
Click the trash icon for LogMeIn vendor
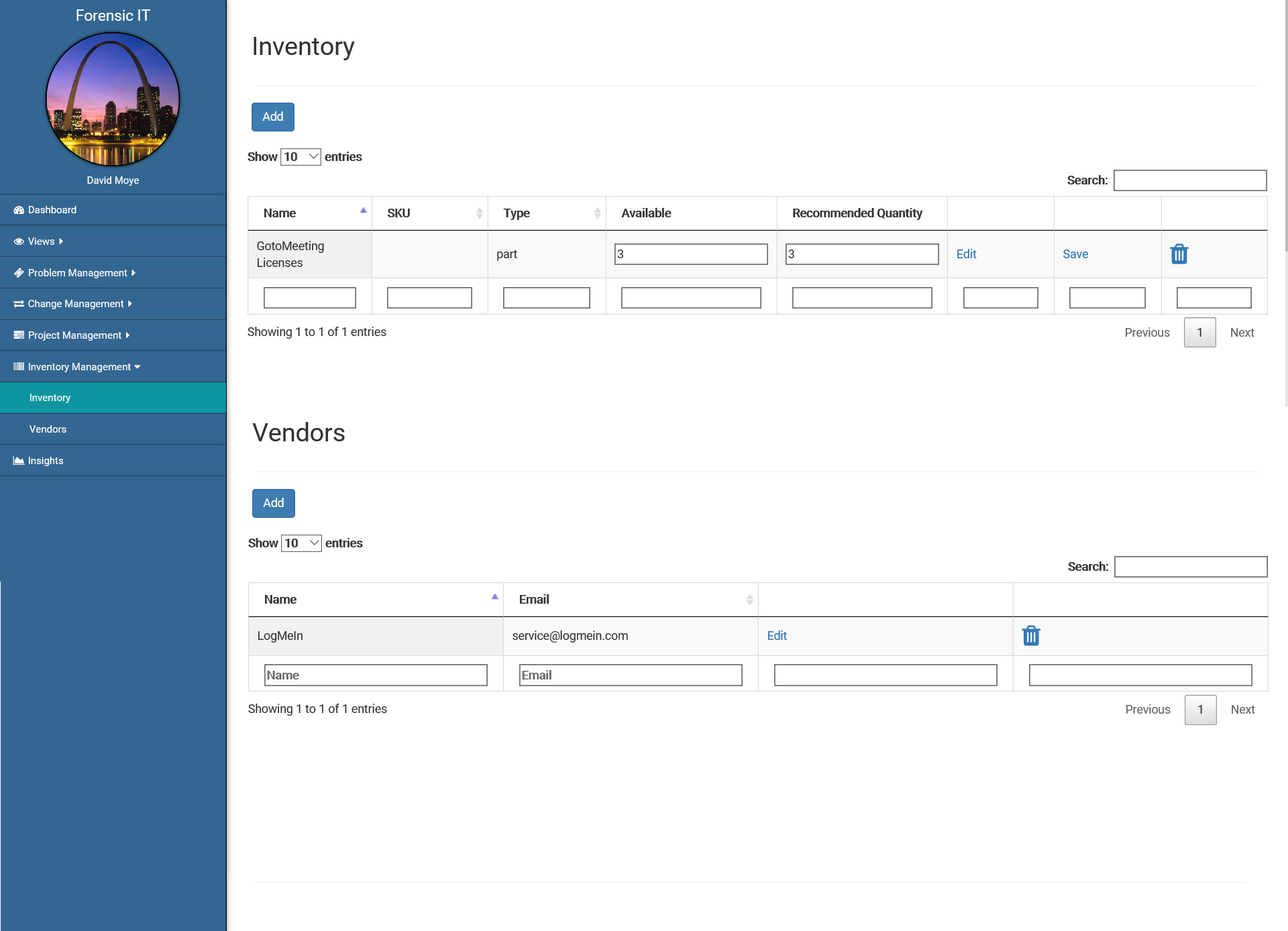[1030, 635]
